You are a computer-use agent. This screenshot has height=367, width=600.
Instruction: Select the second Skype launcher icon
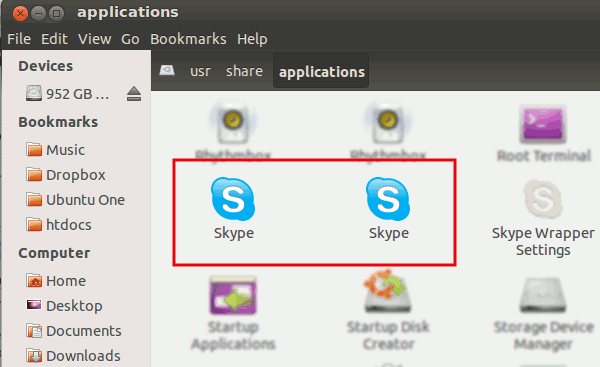388,199
